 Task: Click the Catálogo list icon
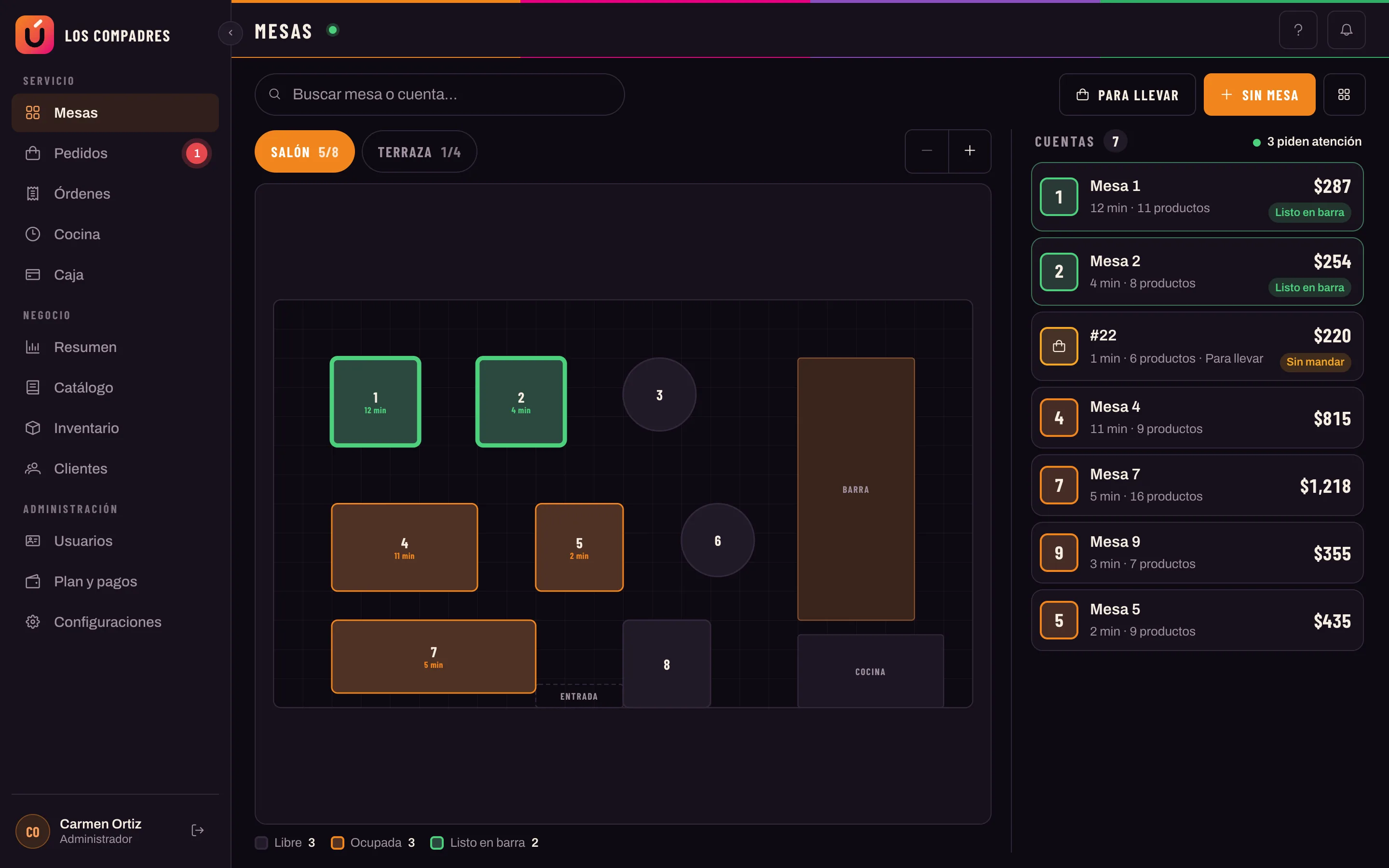coord(33,388)
